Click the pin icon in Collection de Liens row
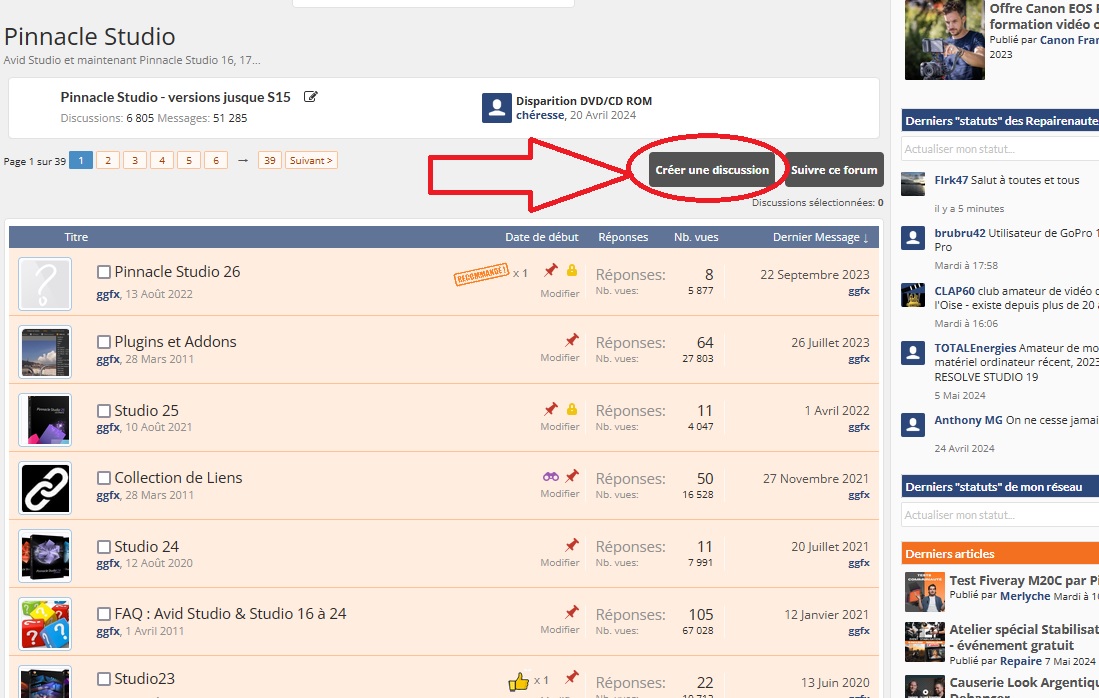Screen dimensions: 1099x698 (572, 476)
